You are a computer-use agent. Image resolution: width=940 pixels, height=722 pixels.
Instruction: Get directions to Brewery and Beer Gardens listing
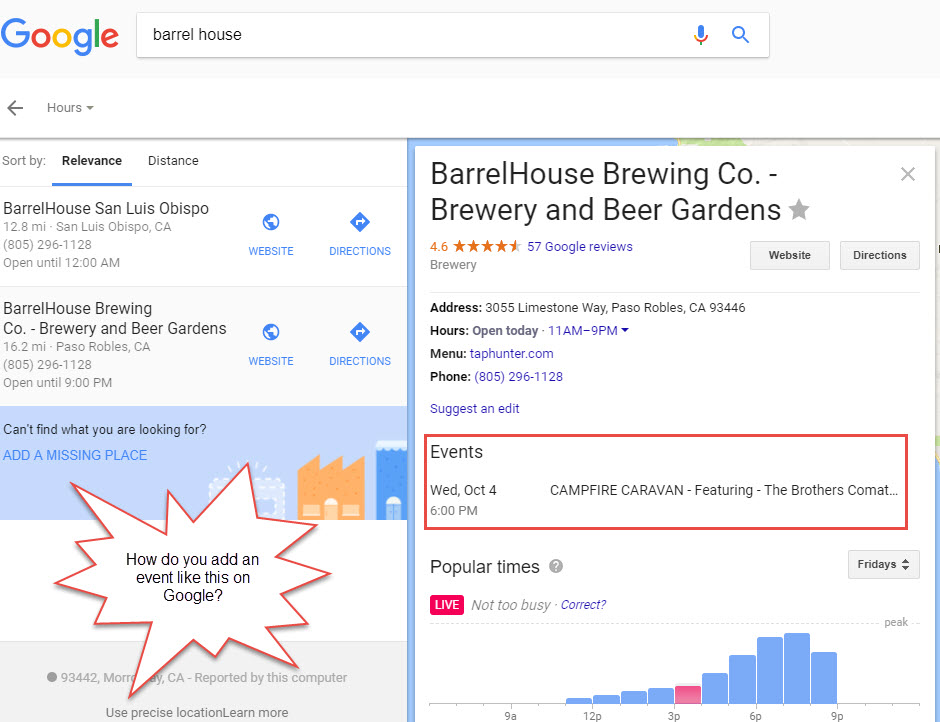pos(360,344)
